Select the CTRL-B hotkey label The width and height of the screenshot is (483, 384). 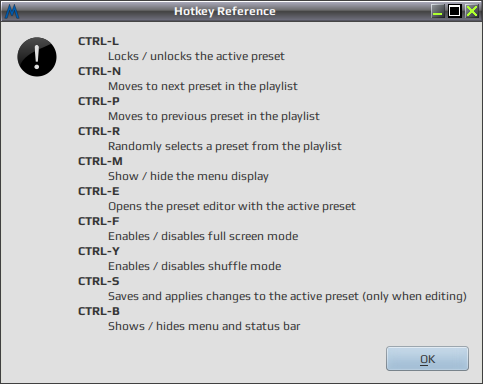(x=99, y=311)
